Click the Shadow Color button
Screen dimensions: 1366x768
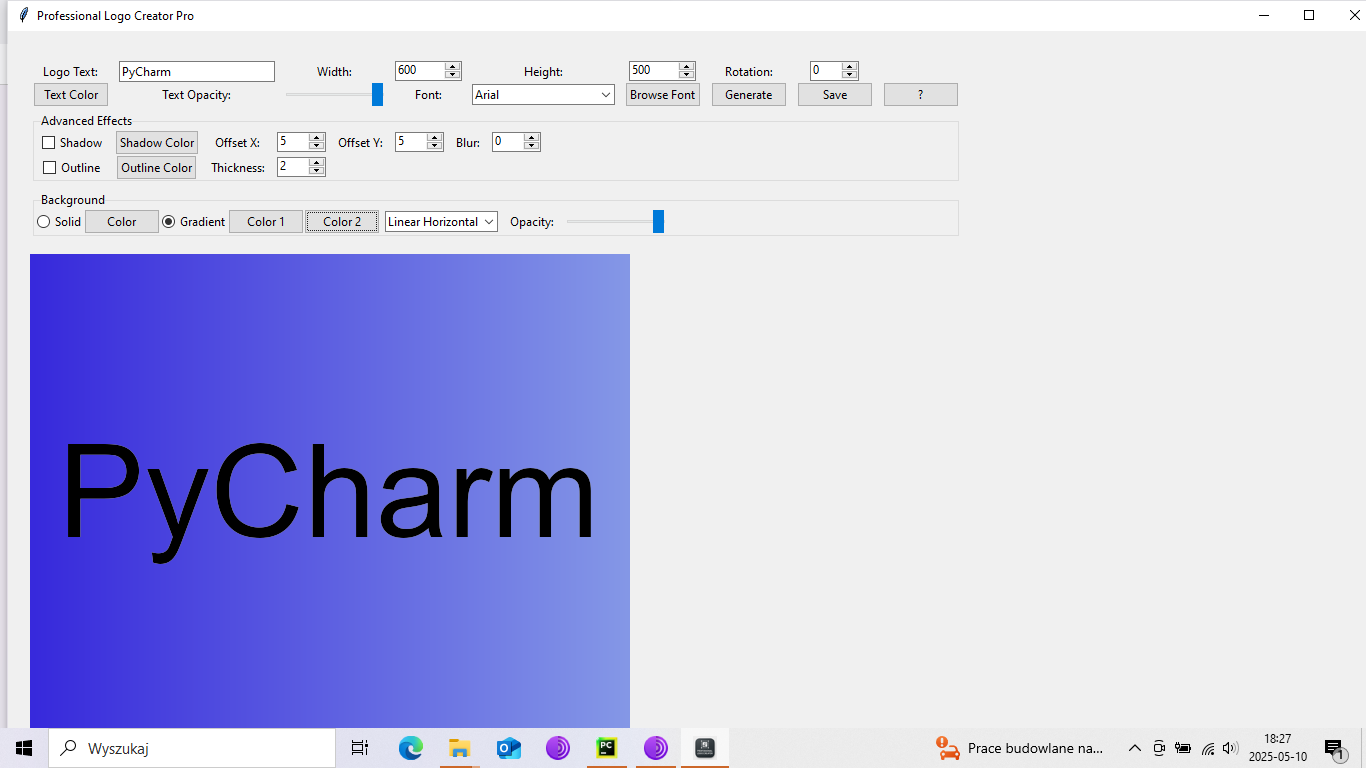(157, 143)
